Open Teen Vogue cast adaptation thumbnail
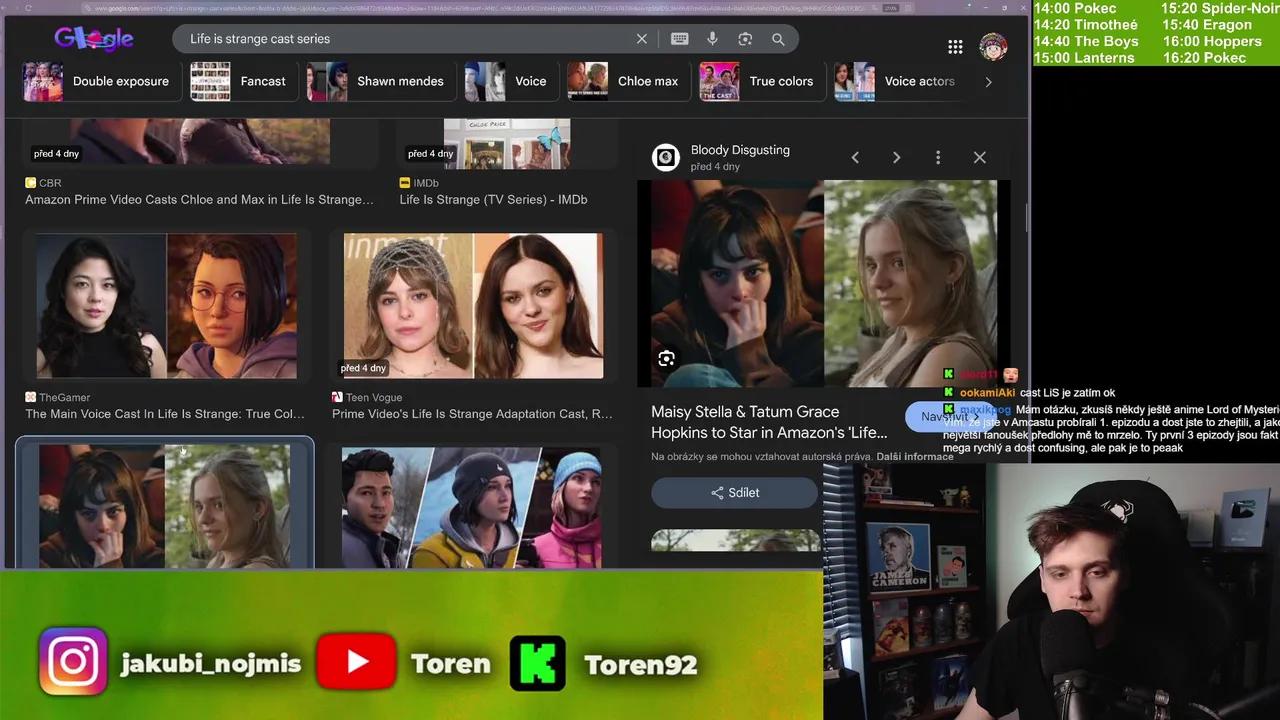Screen dimensions: 1280x720 click(x=473, y=306)
